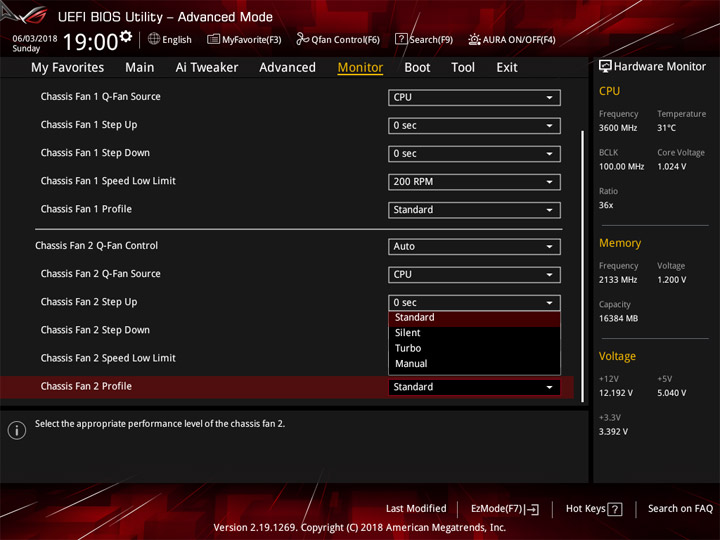Click the EzMode exit arrow icon
720x540 pixels.
coord(533,509)
